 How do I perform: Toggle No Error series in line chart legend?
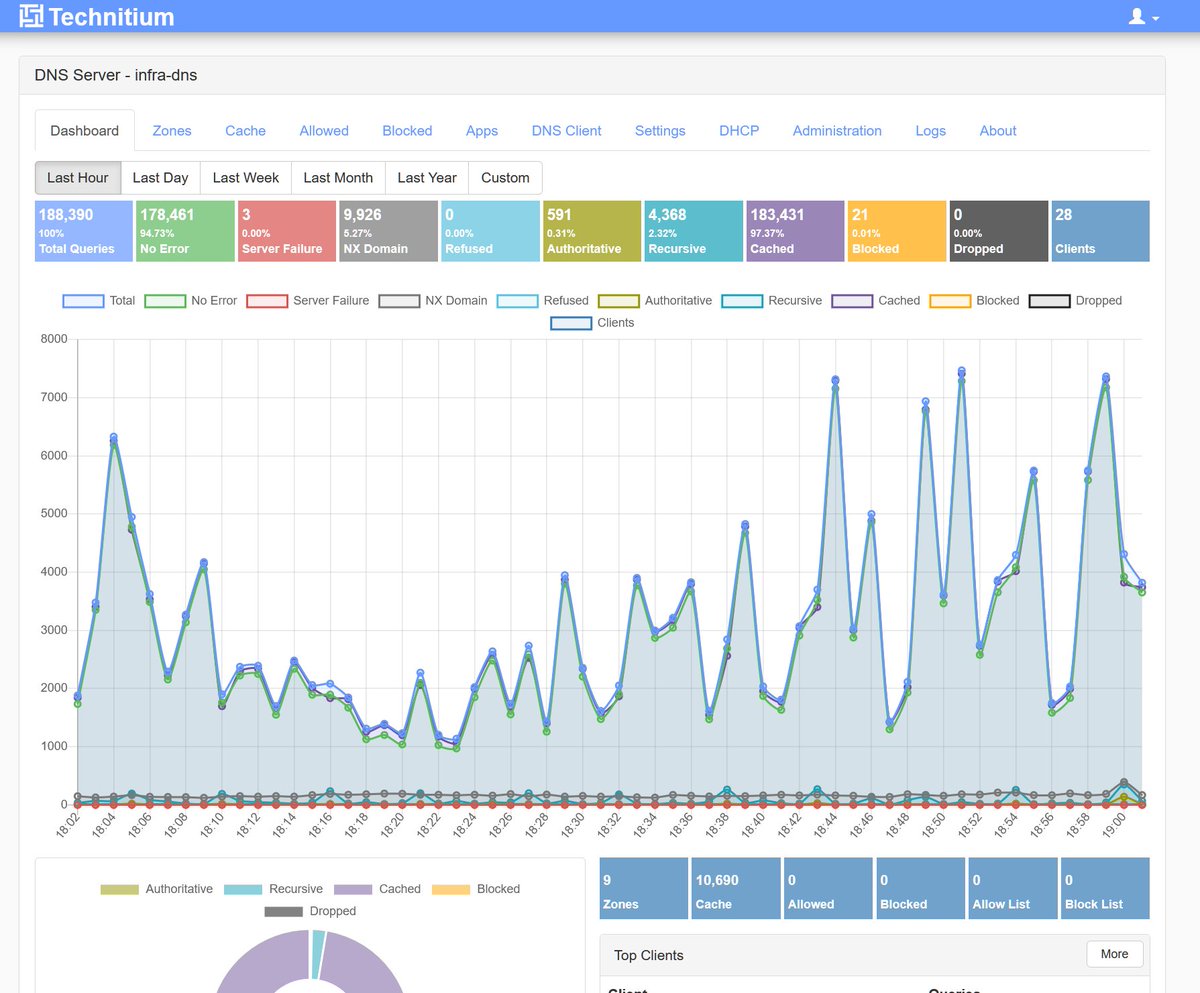(191, 300)
